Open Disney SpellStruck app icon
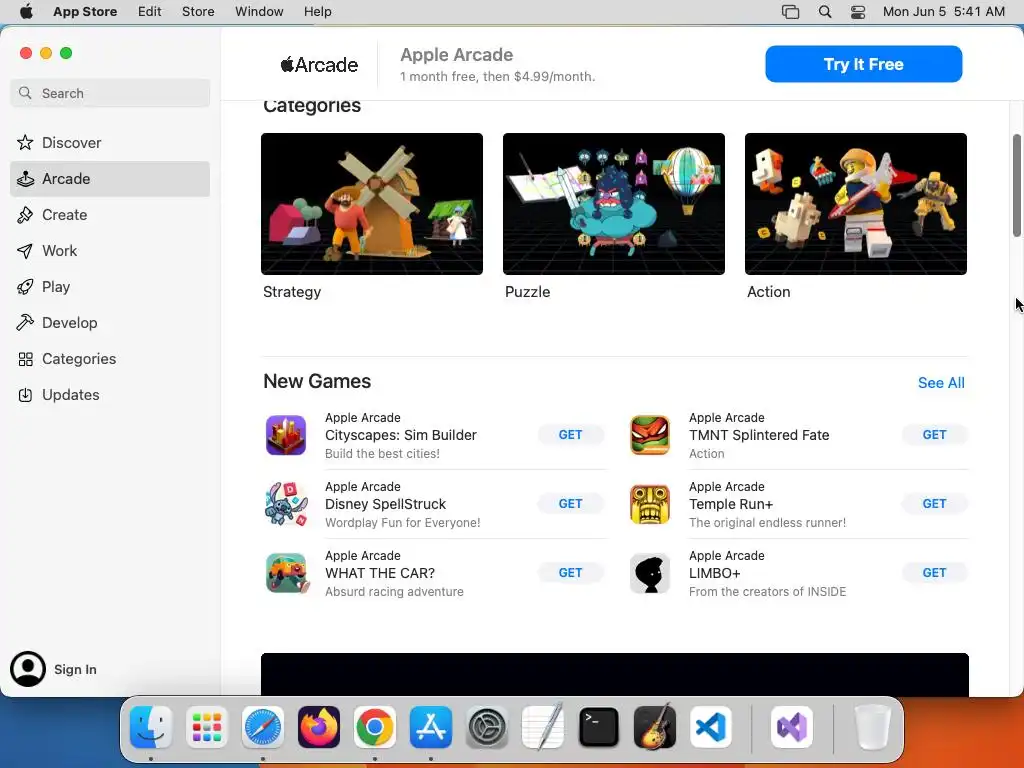 (x=286, y=504)
